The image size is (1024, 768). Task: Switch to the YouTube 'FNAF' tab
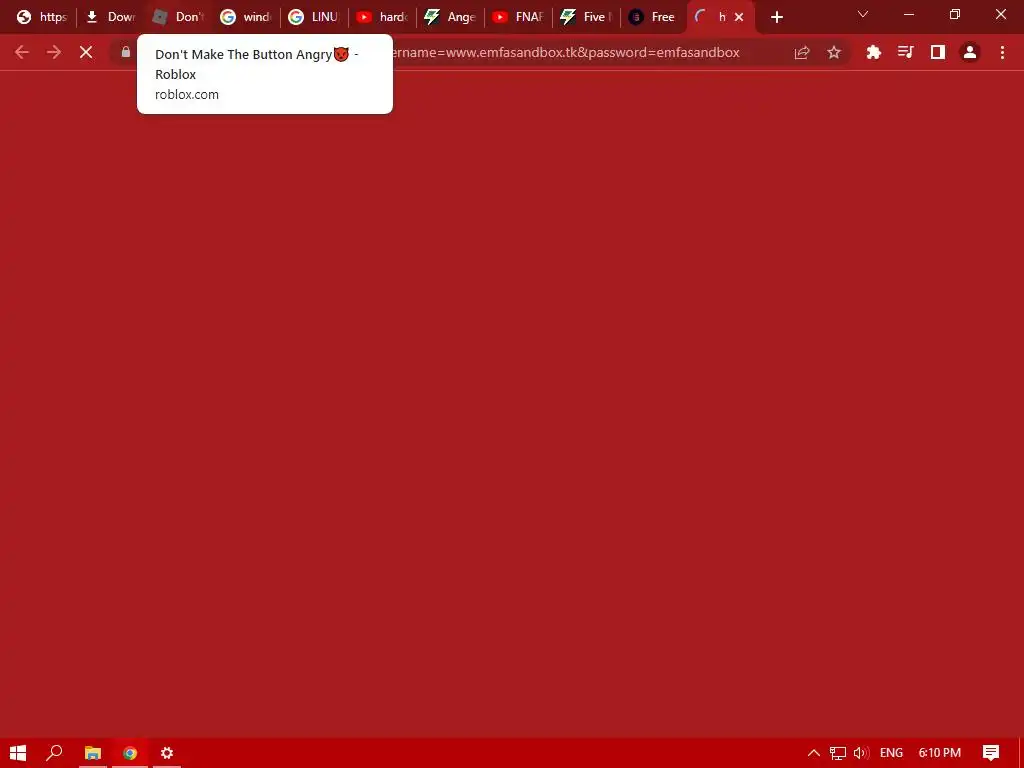click(x=518, y=17)
